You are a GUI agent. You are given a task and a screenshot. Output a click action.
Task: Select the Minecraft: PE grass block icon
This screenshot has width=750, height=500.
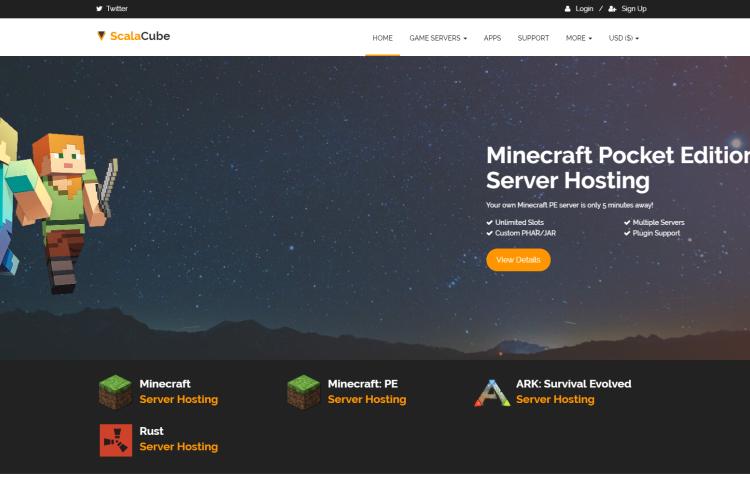tap(303, 392)
